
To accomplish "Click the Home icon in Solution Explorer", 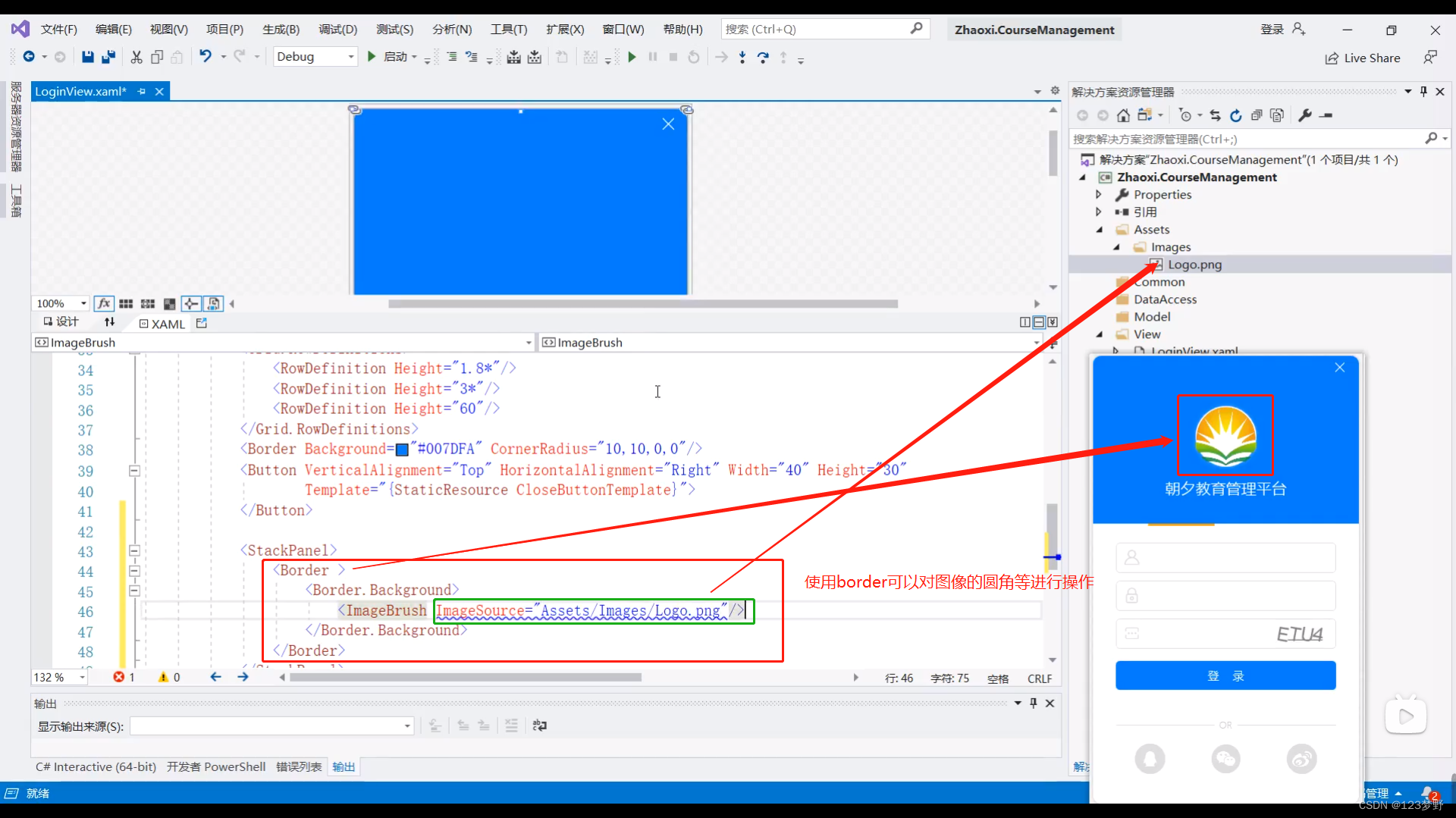I will (1123, 115).
